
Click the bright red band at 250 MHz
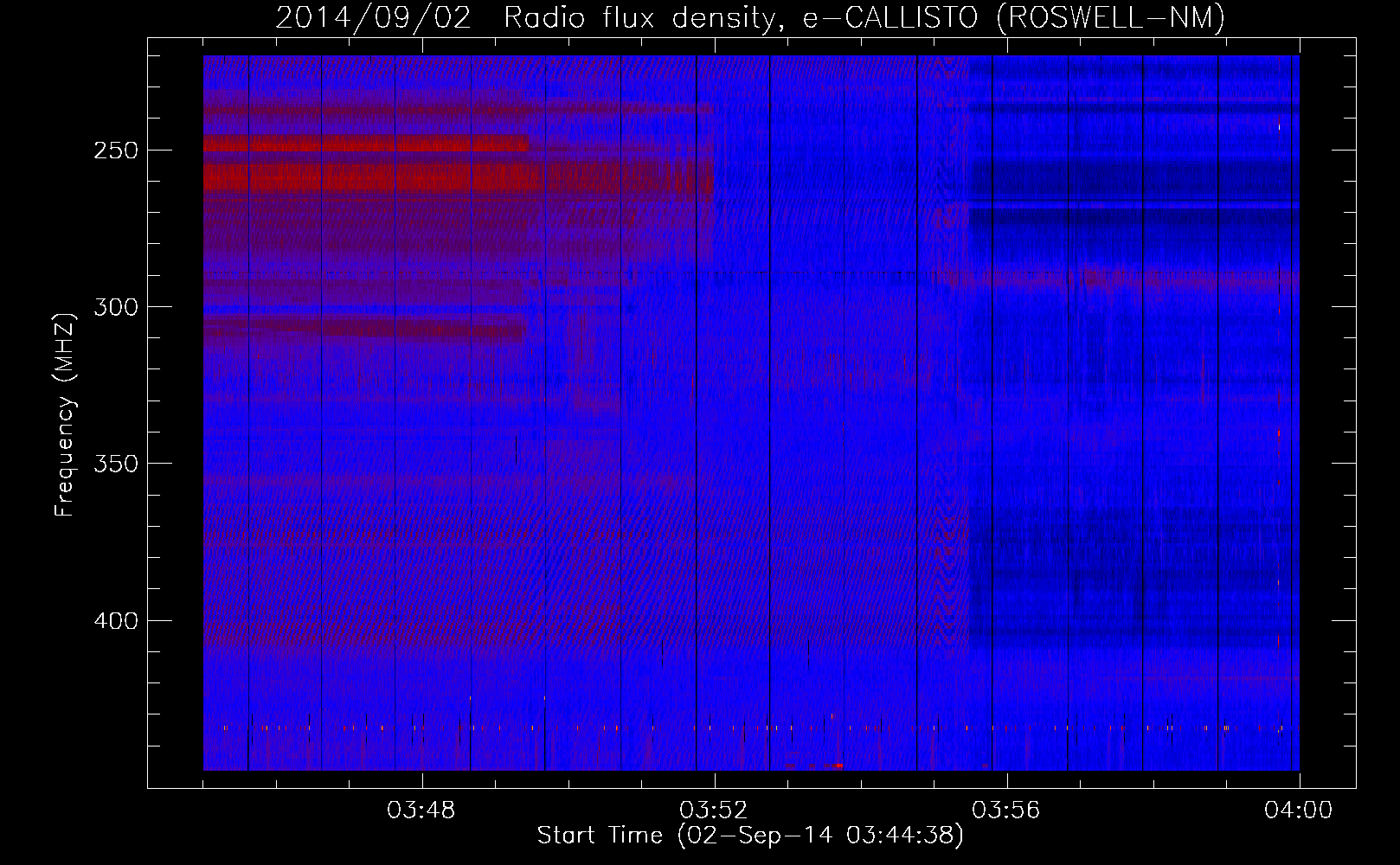[x=365, y=144]
